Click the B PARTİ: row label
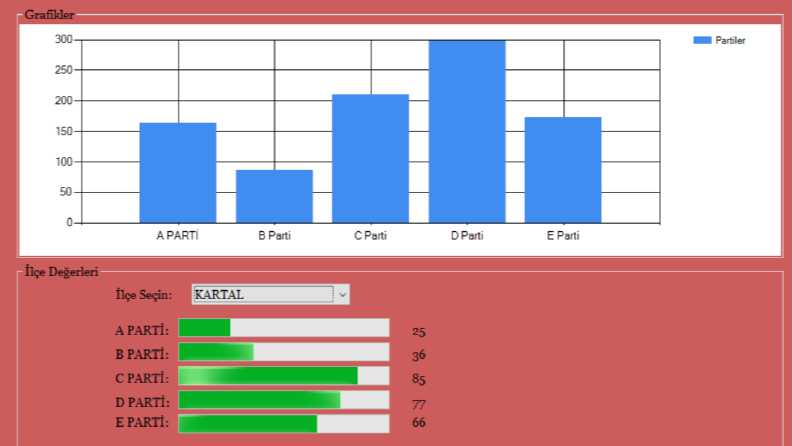The image size is (793, 446). coord(142,354)
